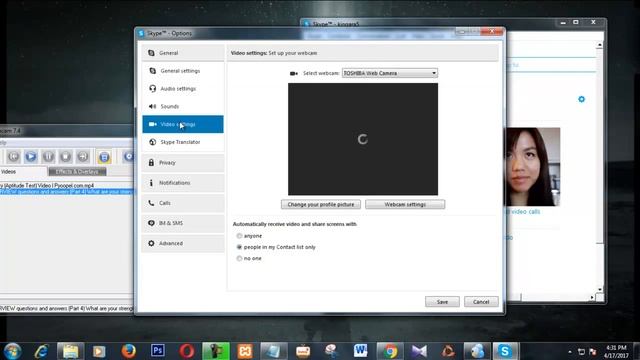This screenshot has width=640, height=360.
Task: Click the webcam preview area
Action: pos(363,139)
